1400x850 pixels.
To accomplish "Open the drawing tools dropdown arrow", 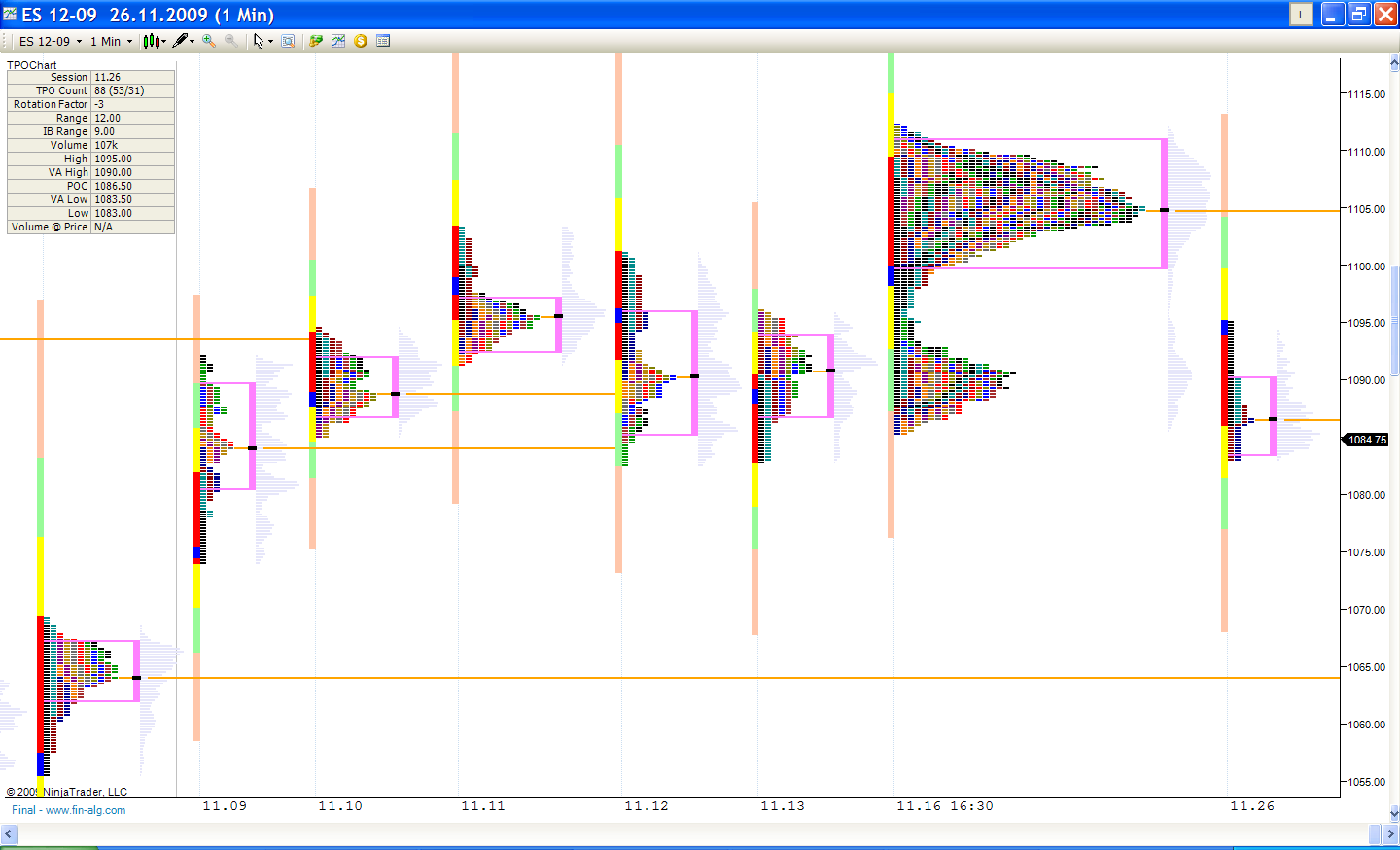I will point(192,42).
